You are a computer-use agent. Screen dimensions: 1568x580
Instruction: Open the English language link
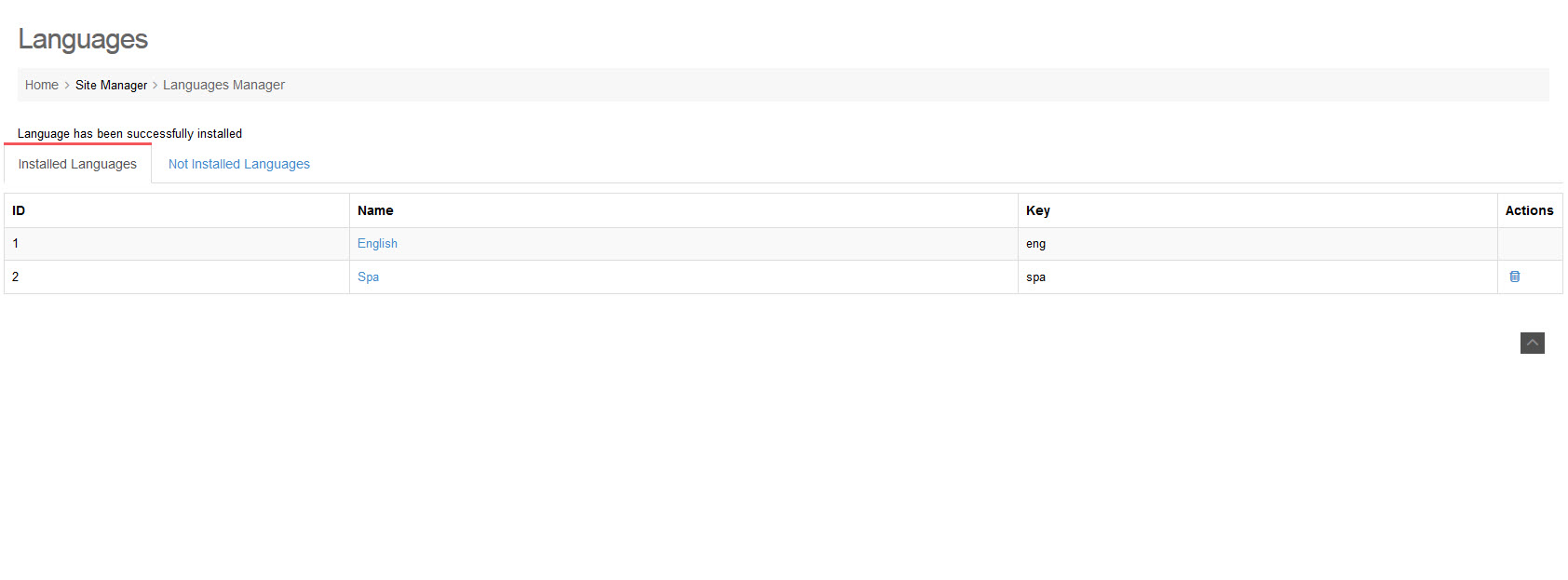click(377, 244)
